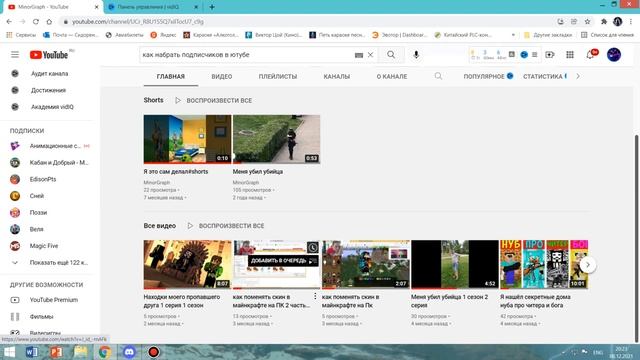640x360 pixels.
Task: Switch to the О КАНАЛЕ tab
Action: click(x=392, y=76)
